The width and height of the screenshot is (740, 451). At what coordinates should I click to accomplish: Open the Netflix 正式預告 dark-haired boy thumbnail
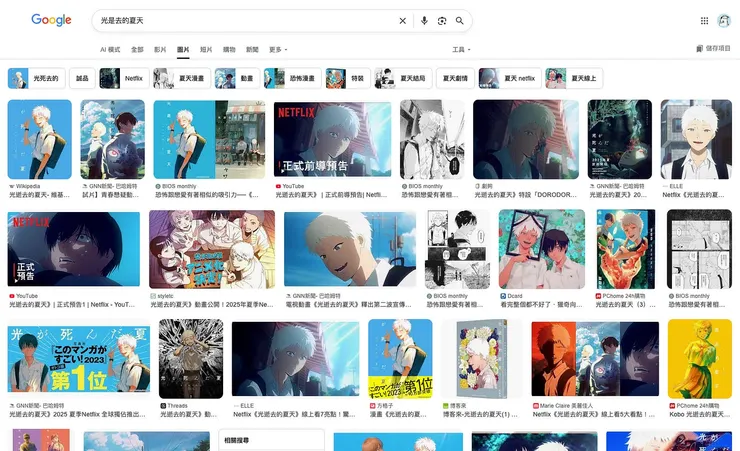pyautogui.click(x=74, y=249)
